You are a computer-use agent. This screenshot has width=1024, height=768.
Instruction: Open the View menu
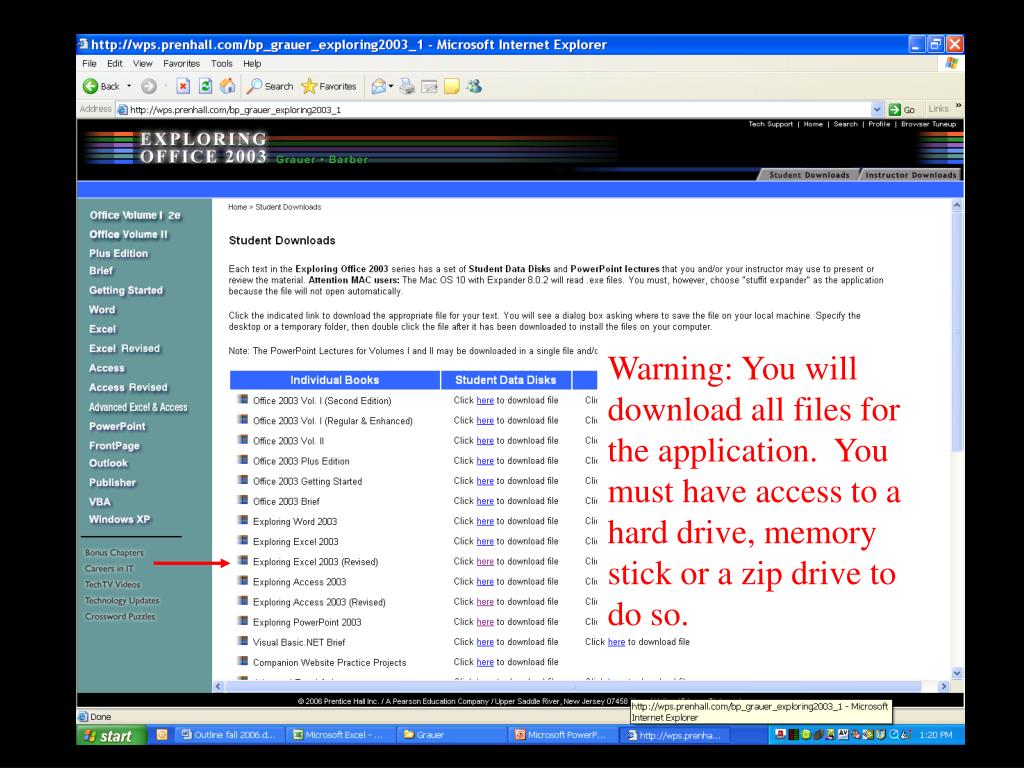[142, 63]
